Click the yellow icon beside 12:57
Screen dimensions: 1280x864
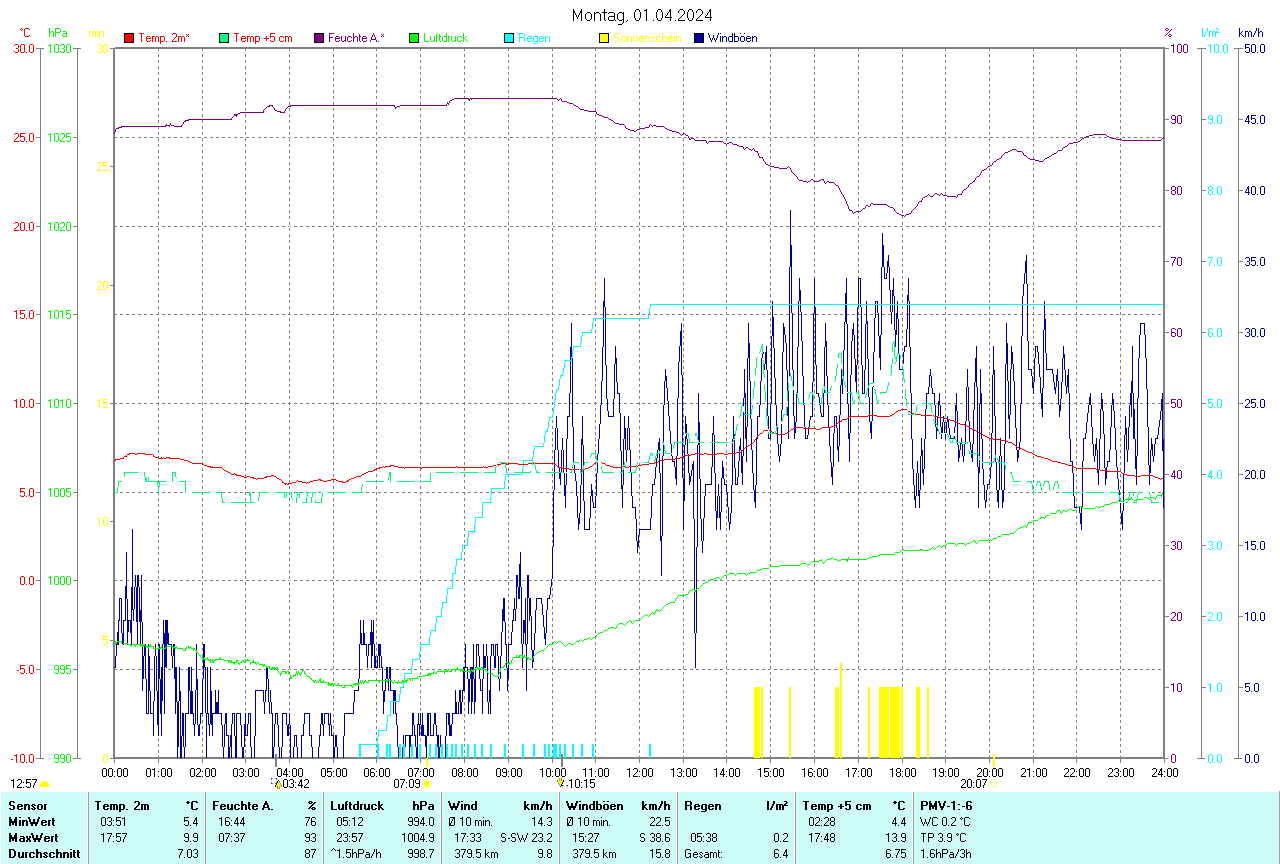(45, 784)
